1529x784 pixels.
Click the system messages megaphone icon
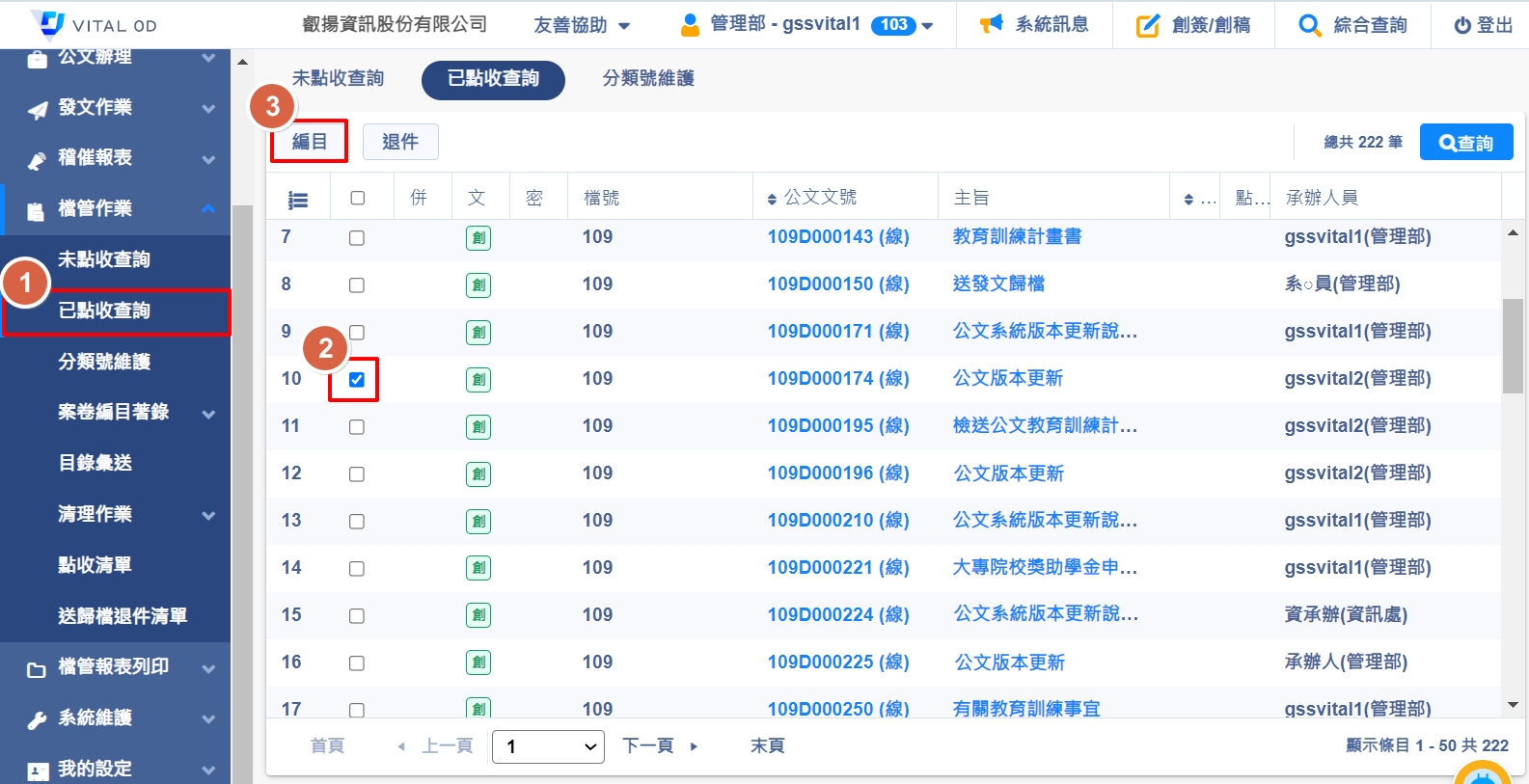click(991, 24)
